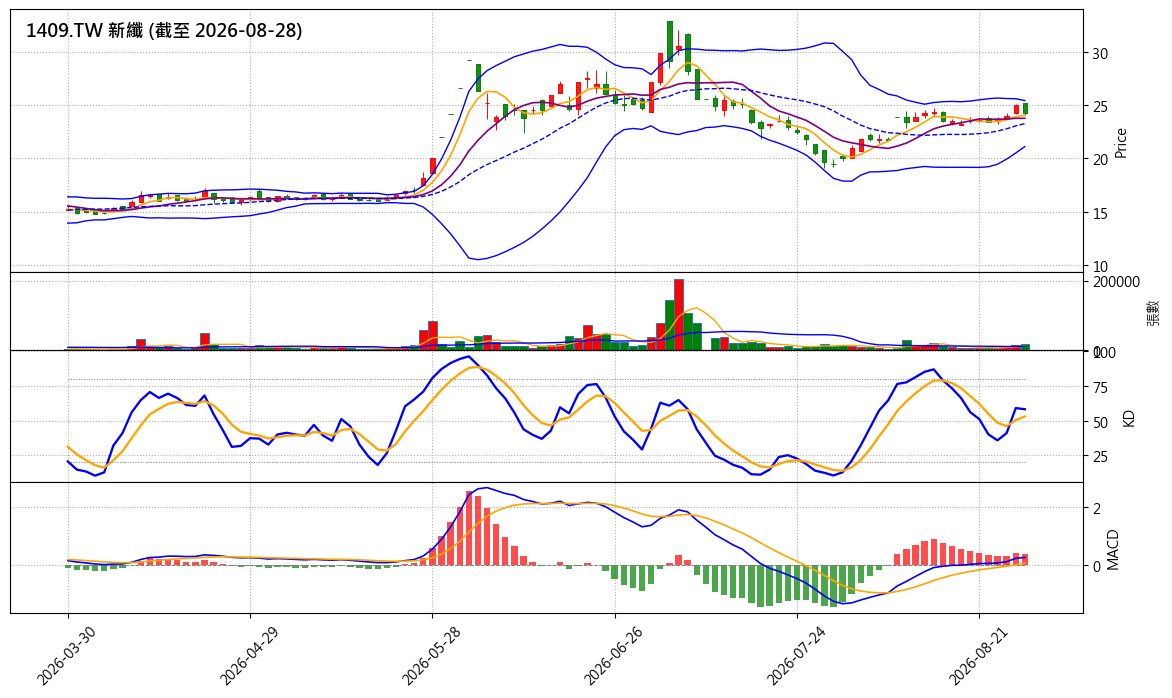Click the tallest red volume bar
The width and height of the screenshot is (1172, 698).
point(679,315)
